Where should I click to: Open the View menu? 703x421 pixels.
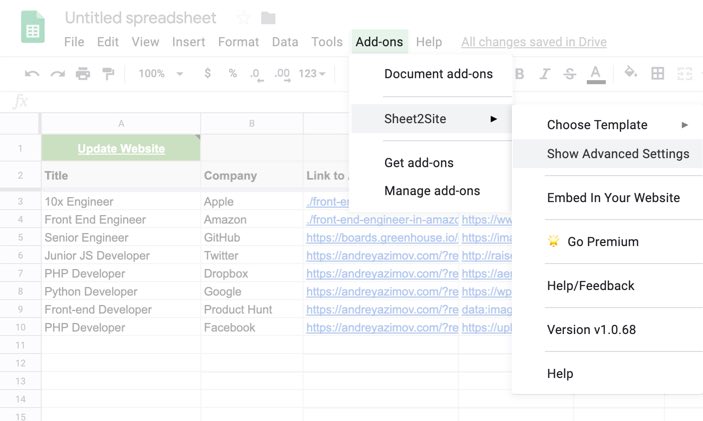pos(145,42)
